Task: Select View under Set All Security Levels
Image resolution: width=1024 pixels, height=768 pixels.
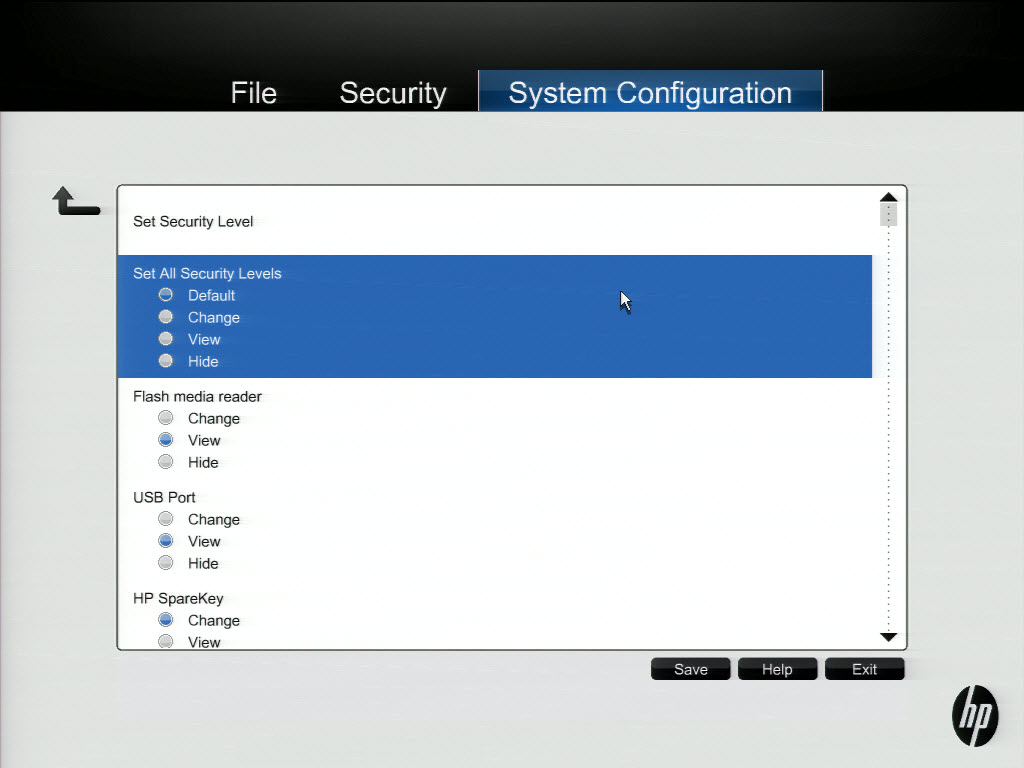Action: click(166, 339)
